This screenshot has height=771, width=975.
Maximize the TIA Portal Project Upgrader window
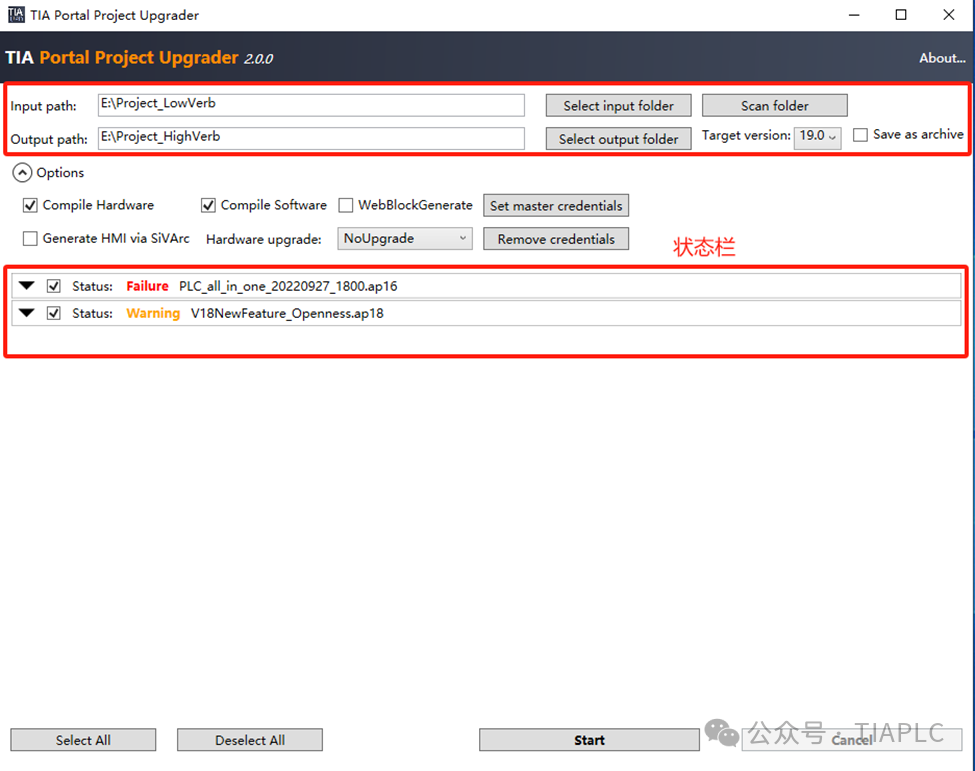click(x=900, y=15)
